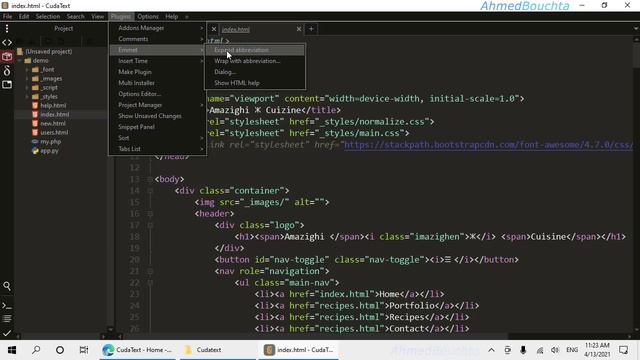Choose Snippet Panel
Screen dimensions: 640x360
click(158, 127)
